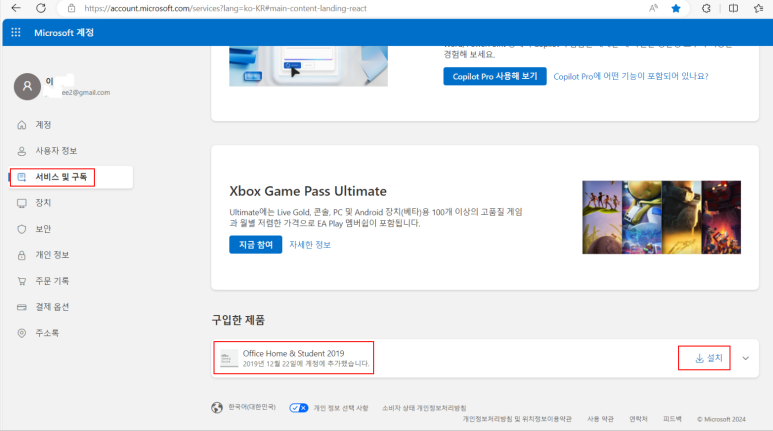Click the Xbox Game Pass Ultimate heading
This screenshot has width=773, height=431.
coord(308,191)
